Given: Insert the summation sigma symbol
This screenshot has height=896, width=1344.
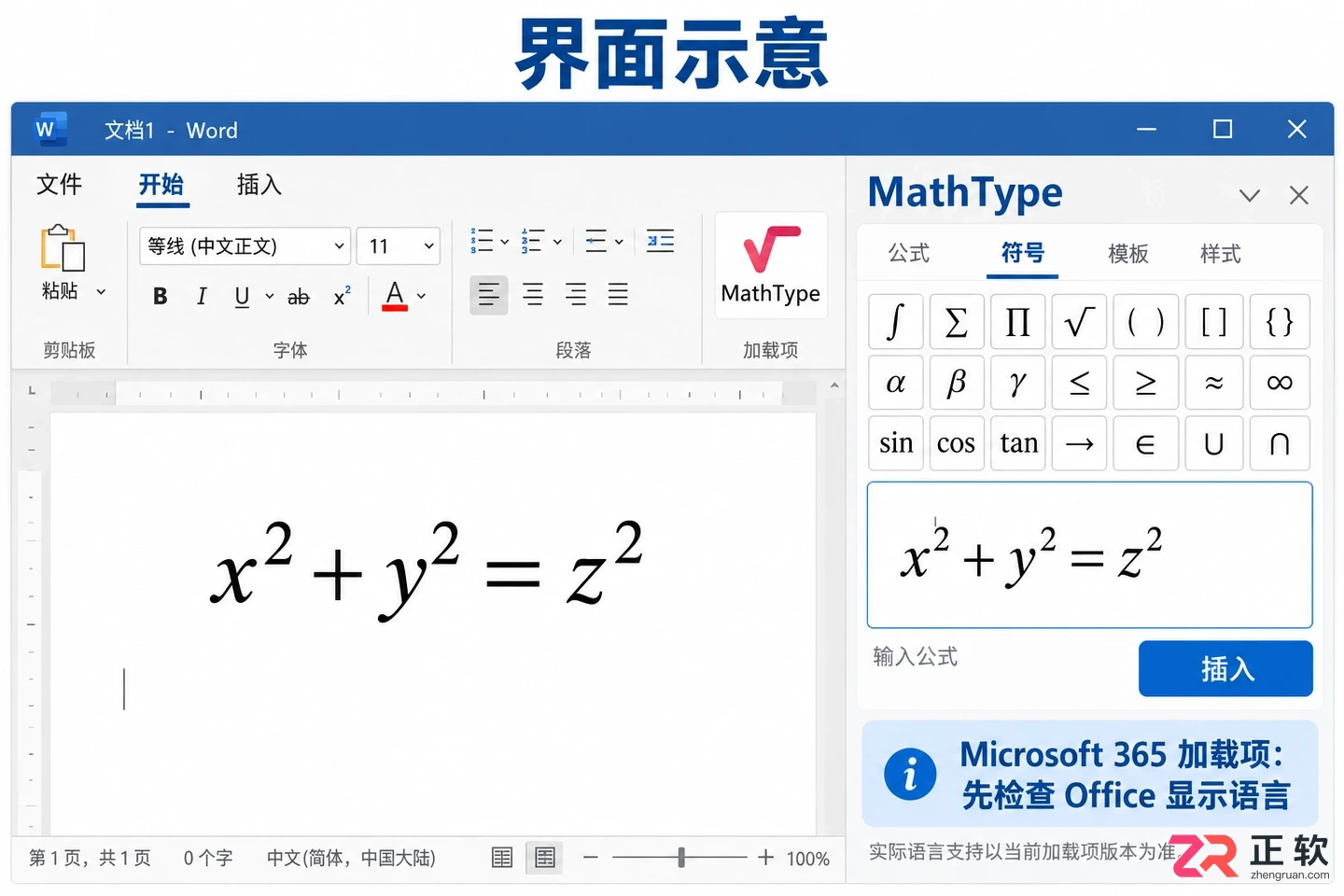Looking at the screenshot, I should click(x=957, y=322).
